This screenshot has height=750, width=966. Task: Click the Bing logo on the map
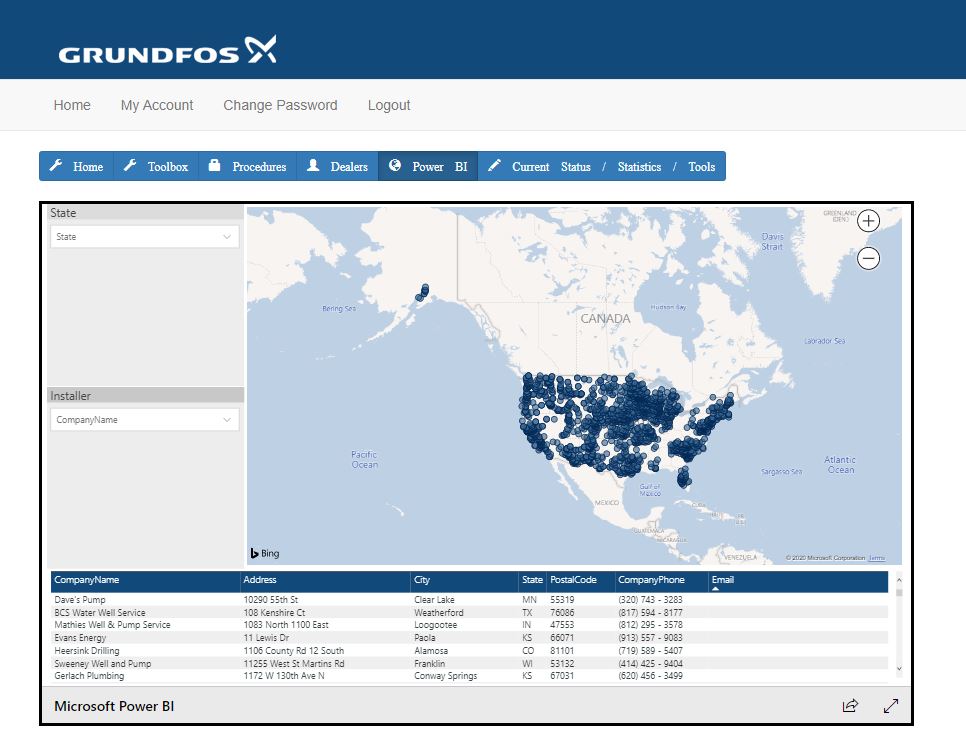(x=265, y=553)
